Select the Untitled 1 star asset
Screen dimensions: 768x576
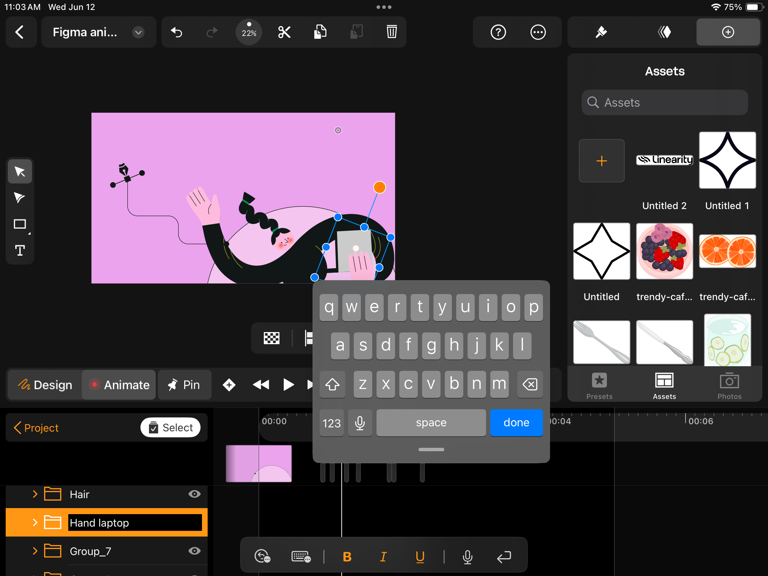727,160
